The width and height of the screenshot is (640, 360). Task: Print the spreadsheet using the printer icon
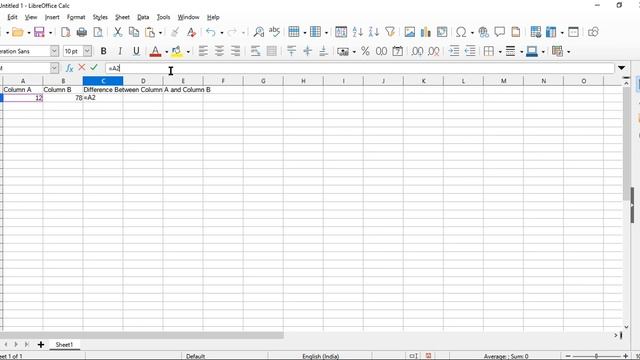tap(82, 32)
